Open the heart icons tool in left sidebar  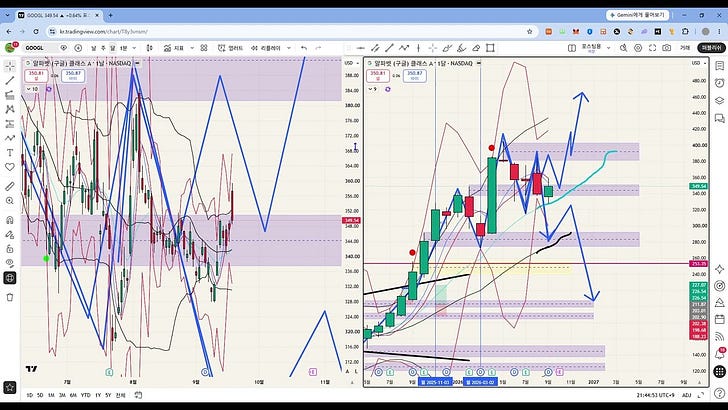10,167
